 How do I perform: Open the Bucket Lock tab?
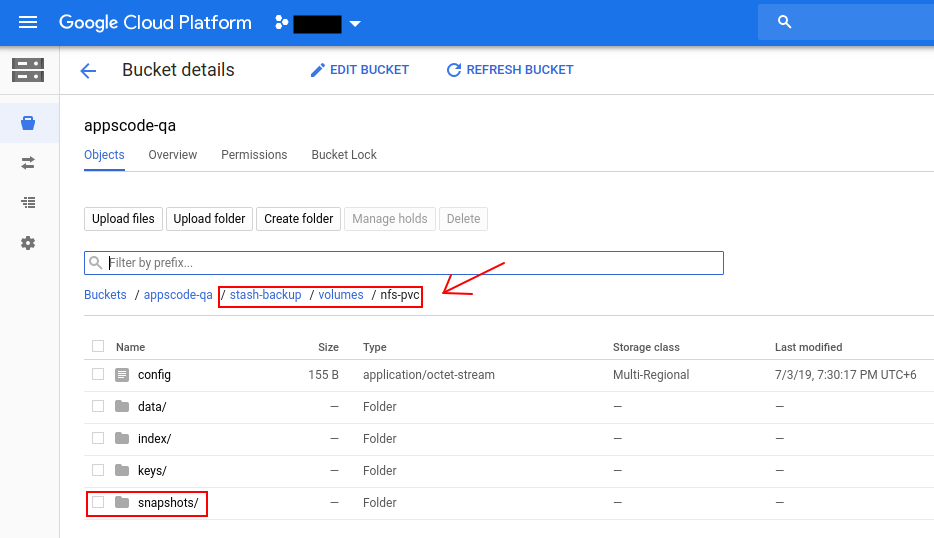coord(344,155)
